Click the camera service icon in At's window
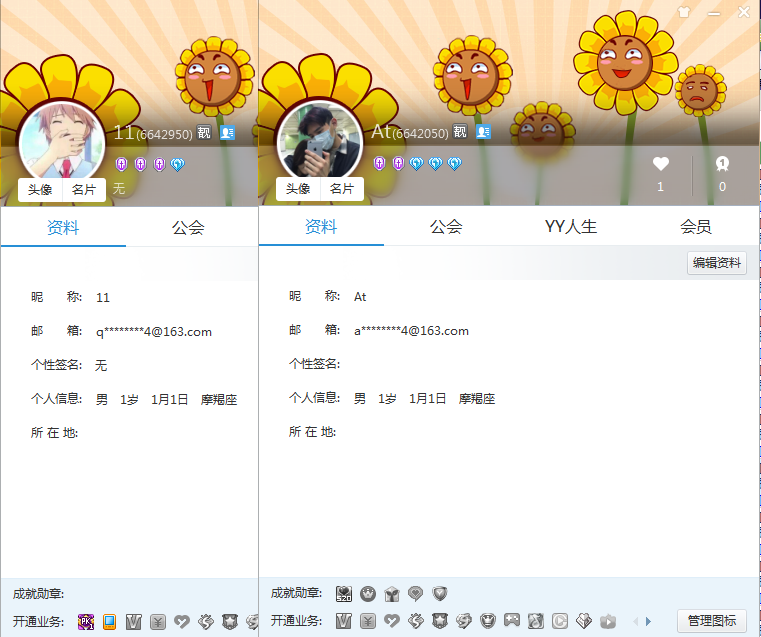The image size is (761, 637). pyautogui.click(x=608, y=621)
